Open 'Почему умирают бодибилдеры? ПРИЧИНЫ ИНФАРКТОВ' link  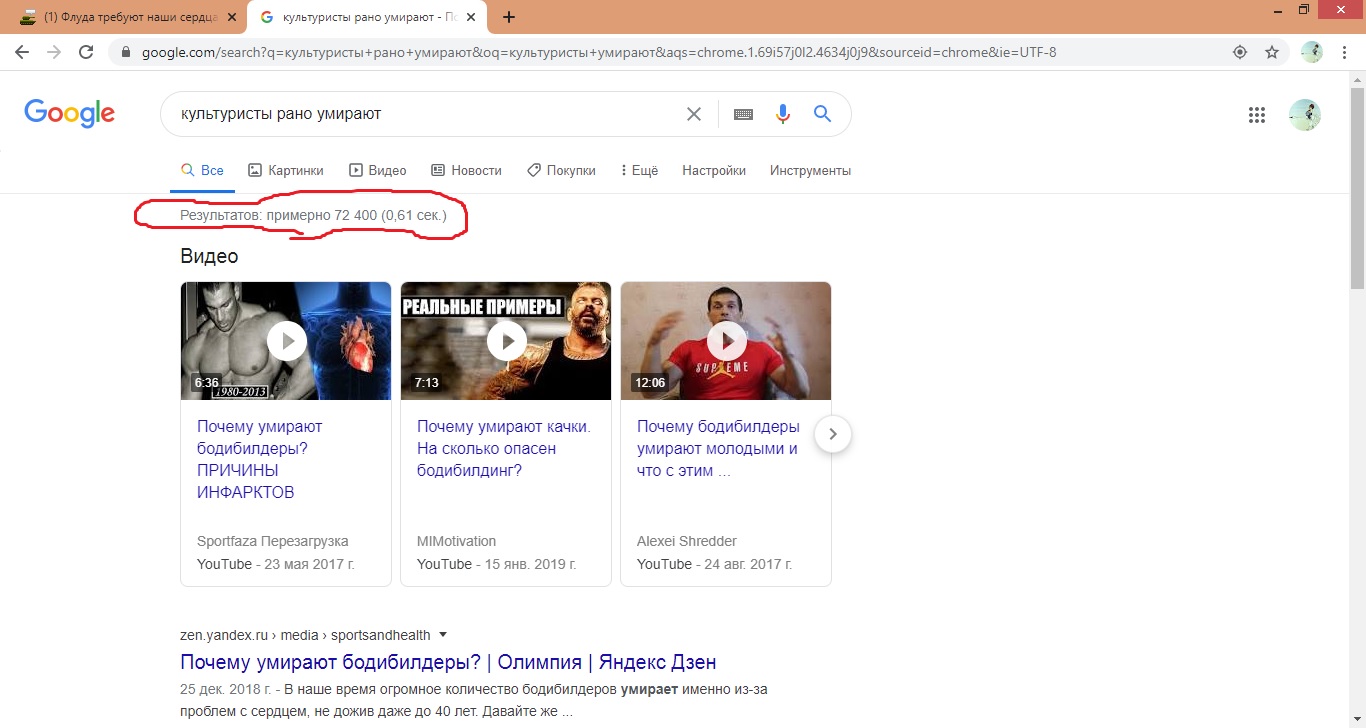coord(260,459)
